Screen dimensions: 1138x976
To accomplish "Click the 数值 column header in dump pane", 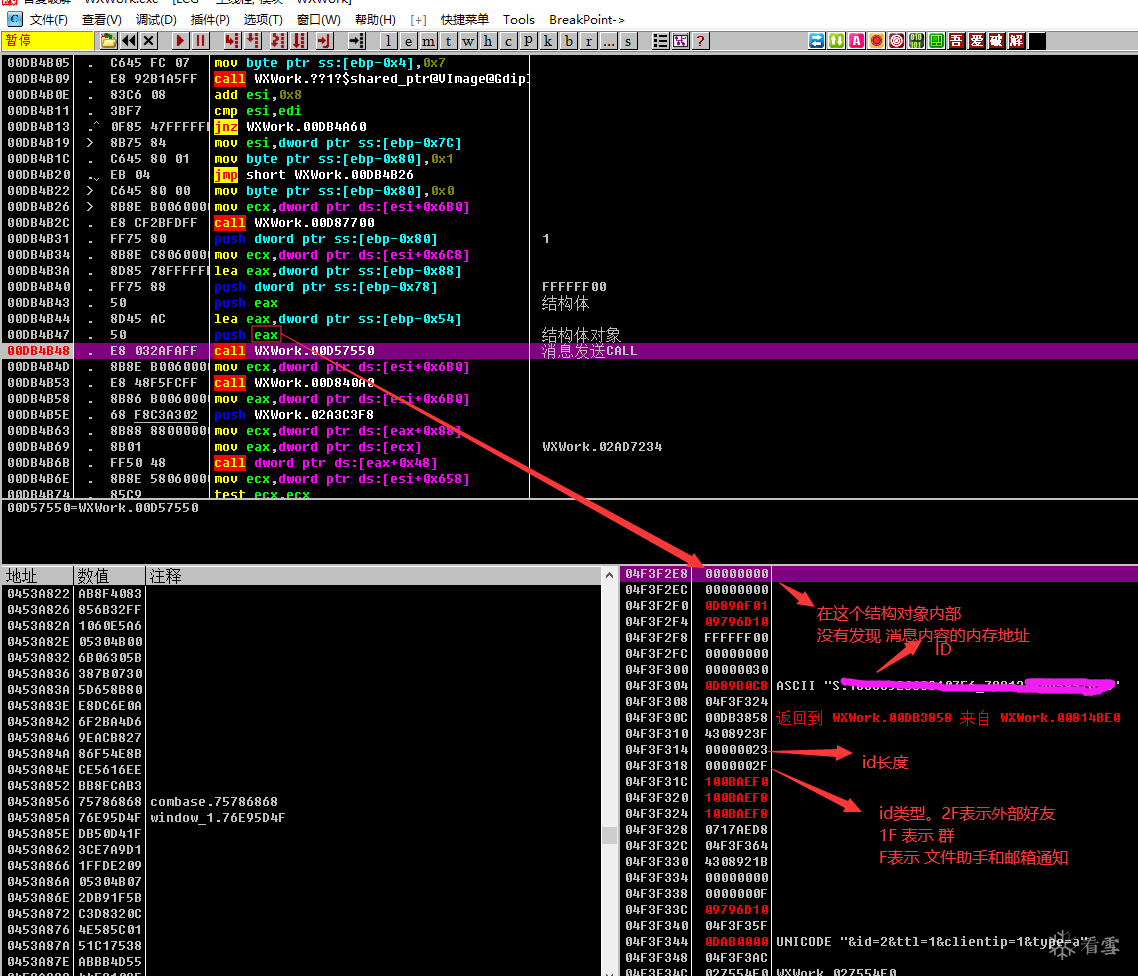I will click(x=110, y=576).
